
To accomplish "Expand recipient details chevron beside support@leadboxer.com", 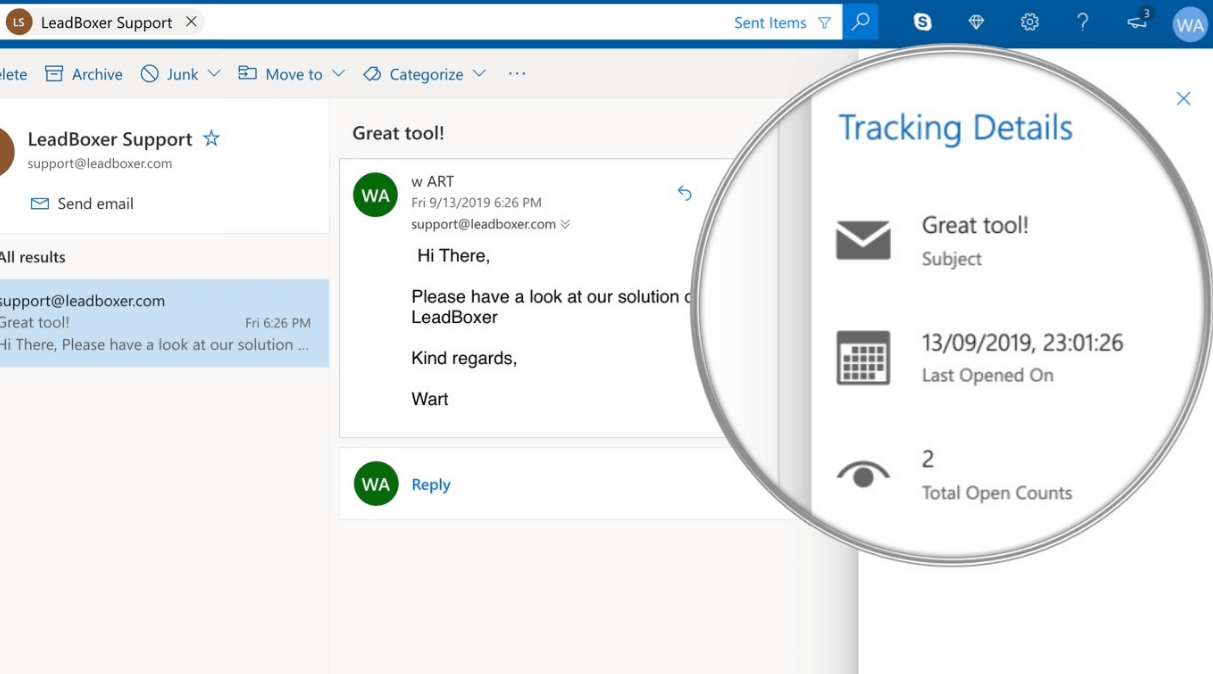I will click(x=565, y=224).
